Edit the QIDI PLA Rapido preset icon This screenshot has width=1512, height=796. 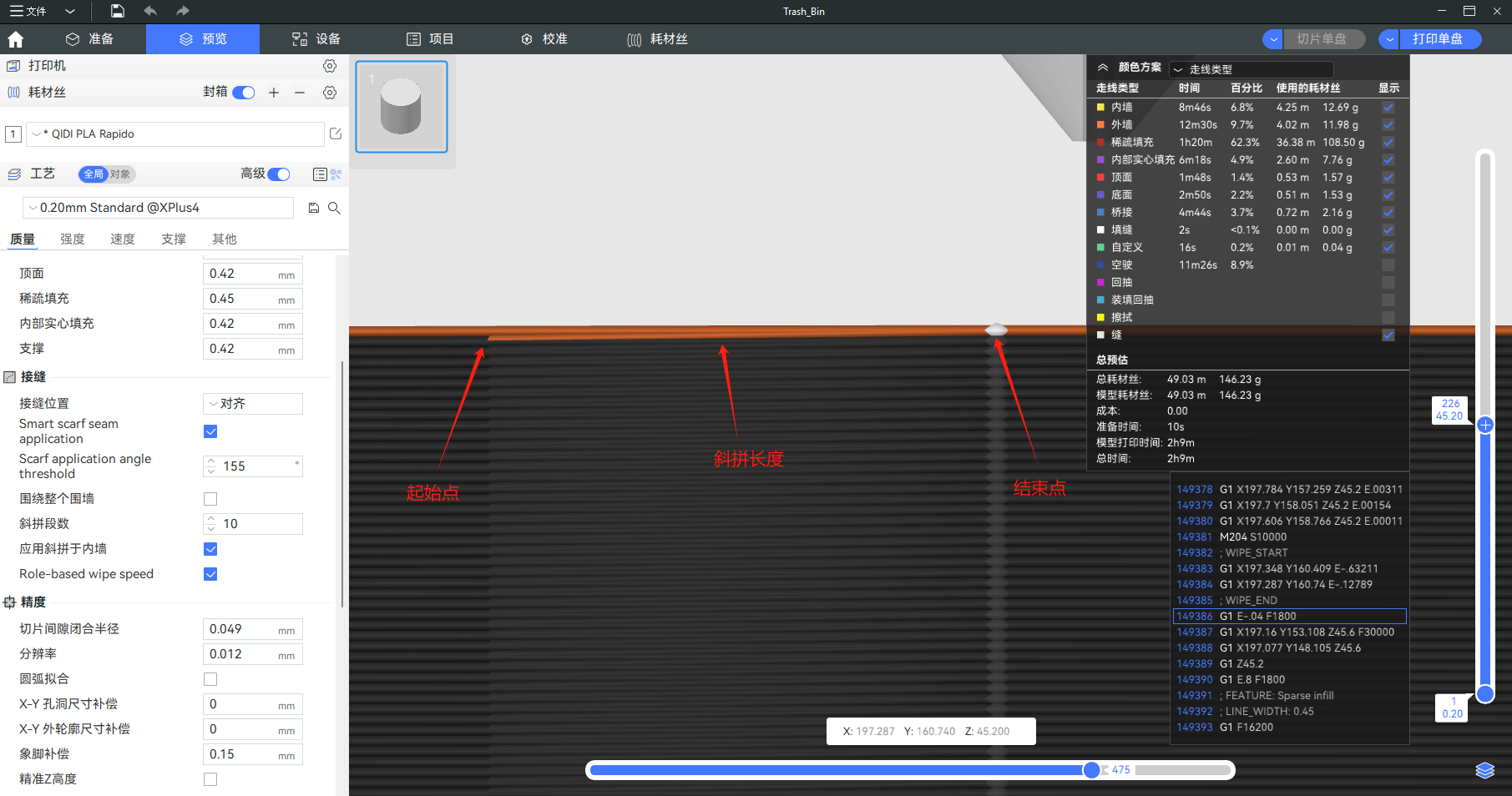(336, 134)
